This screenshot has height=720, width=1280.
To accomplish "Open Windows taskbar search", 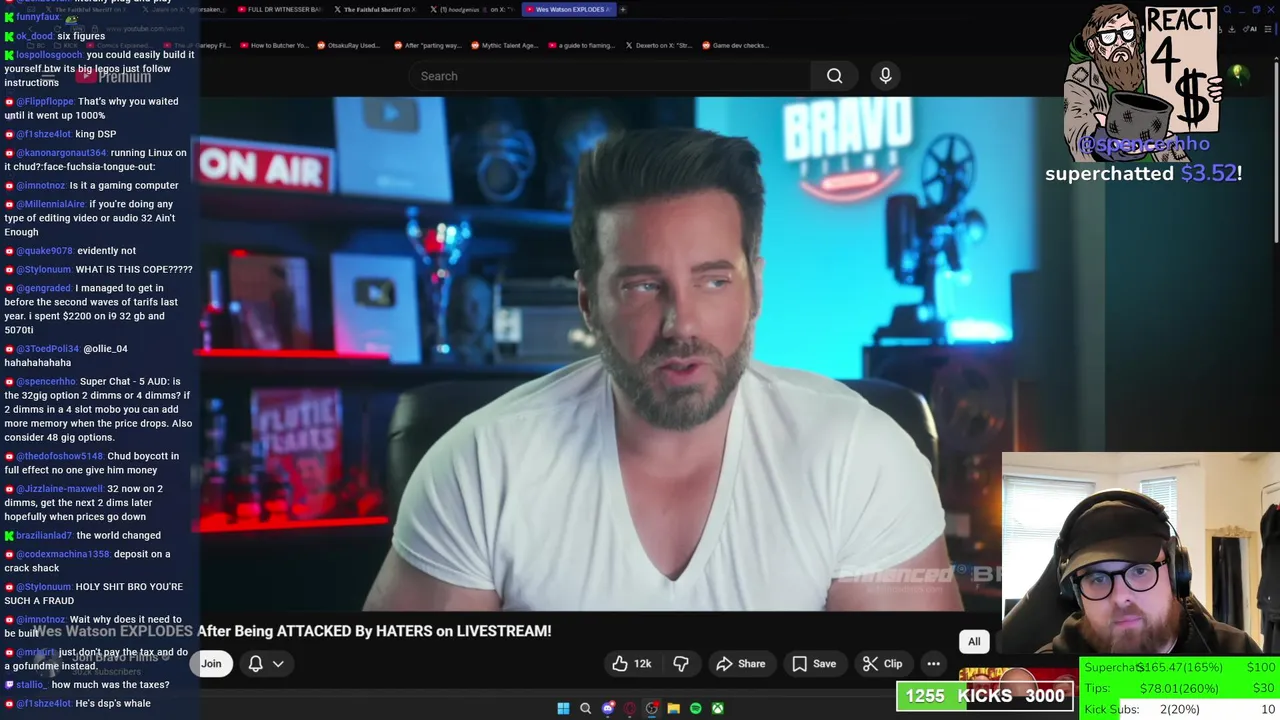I will coord(585,708).
